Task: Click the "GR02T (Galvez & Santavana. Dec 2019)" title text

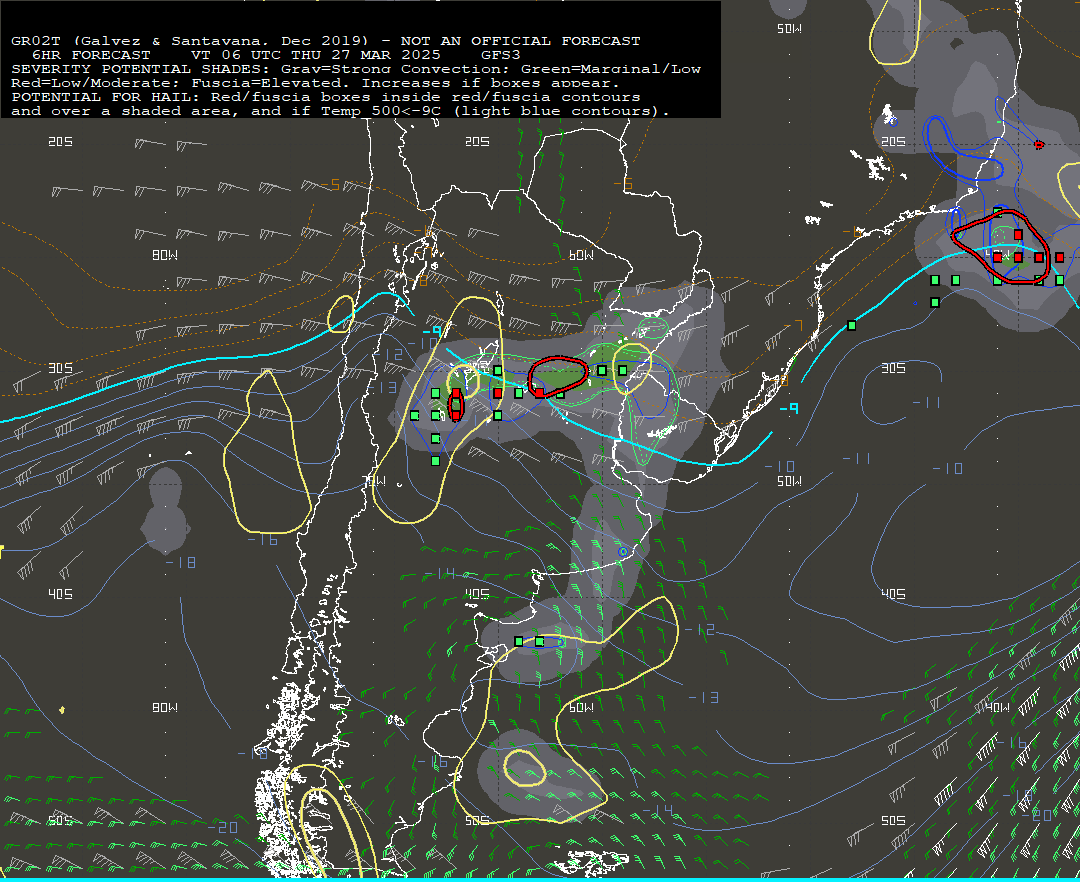Action: point(189,41)
